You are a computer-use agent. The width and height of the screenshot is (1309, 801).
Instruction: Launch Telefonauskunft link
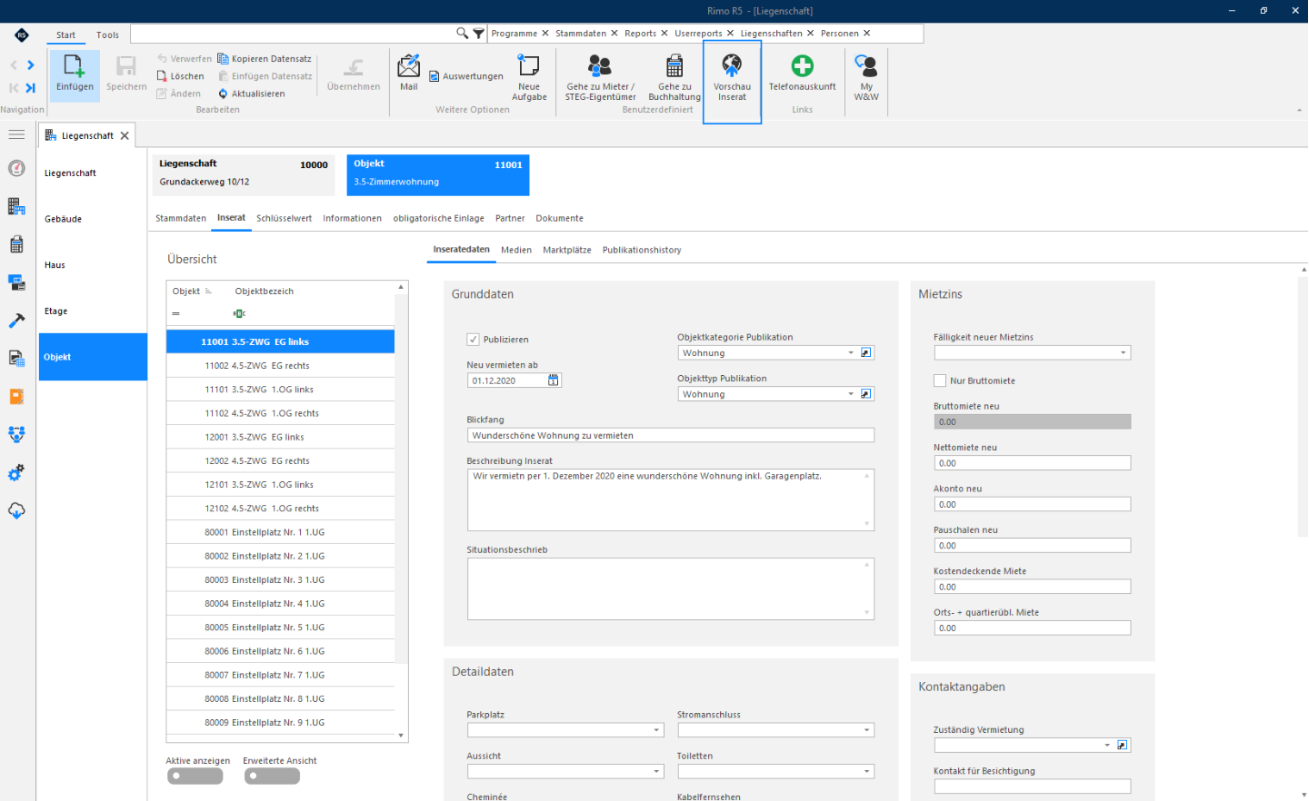pos(802,73)
